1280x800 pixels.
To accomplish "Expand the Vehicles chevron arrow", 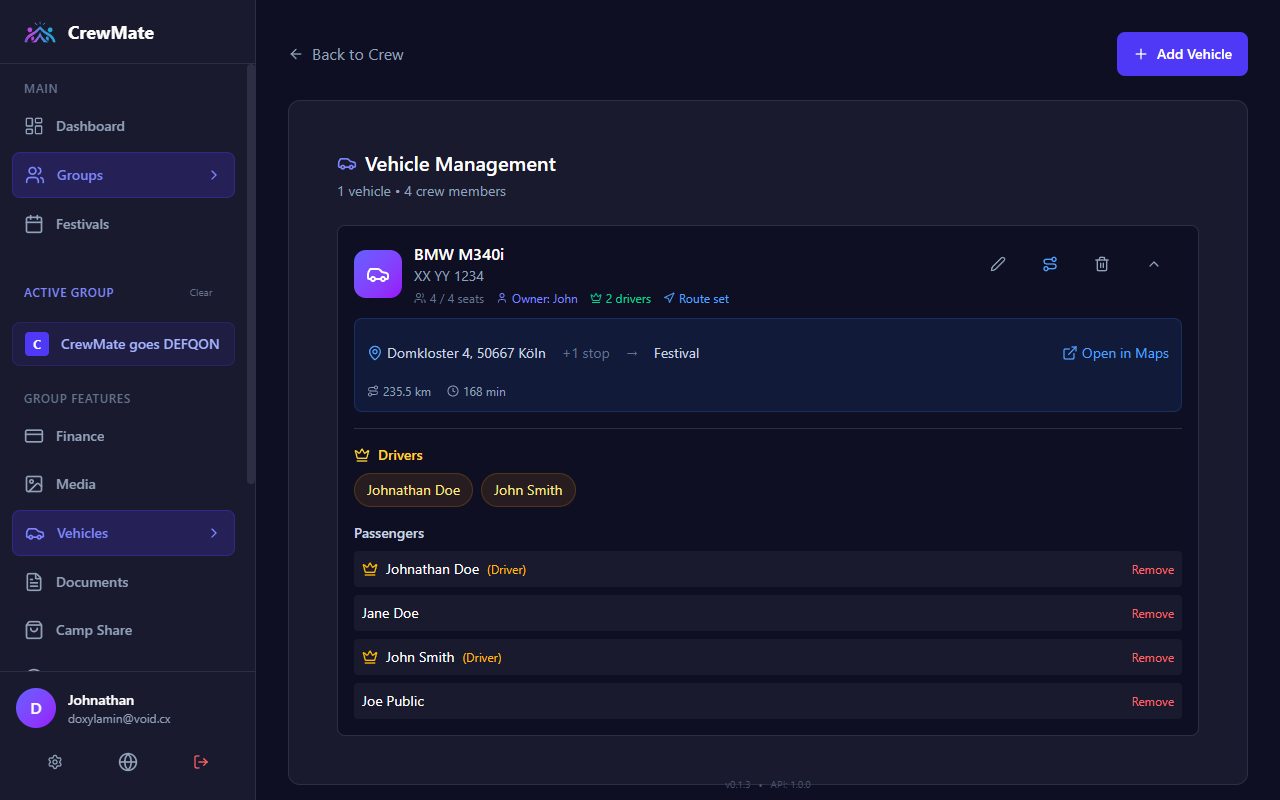I will click(x=213, y=533).
